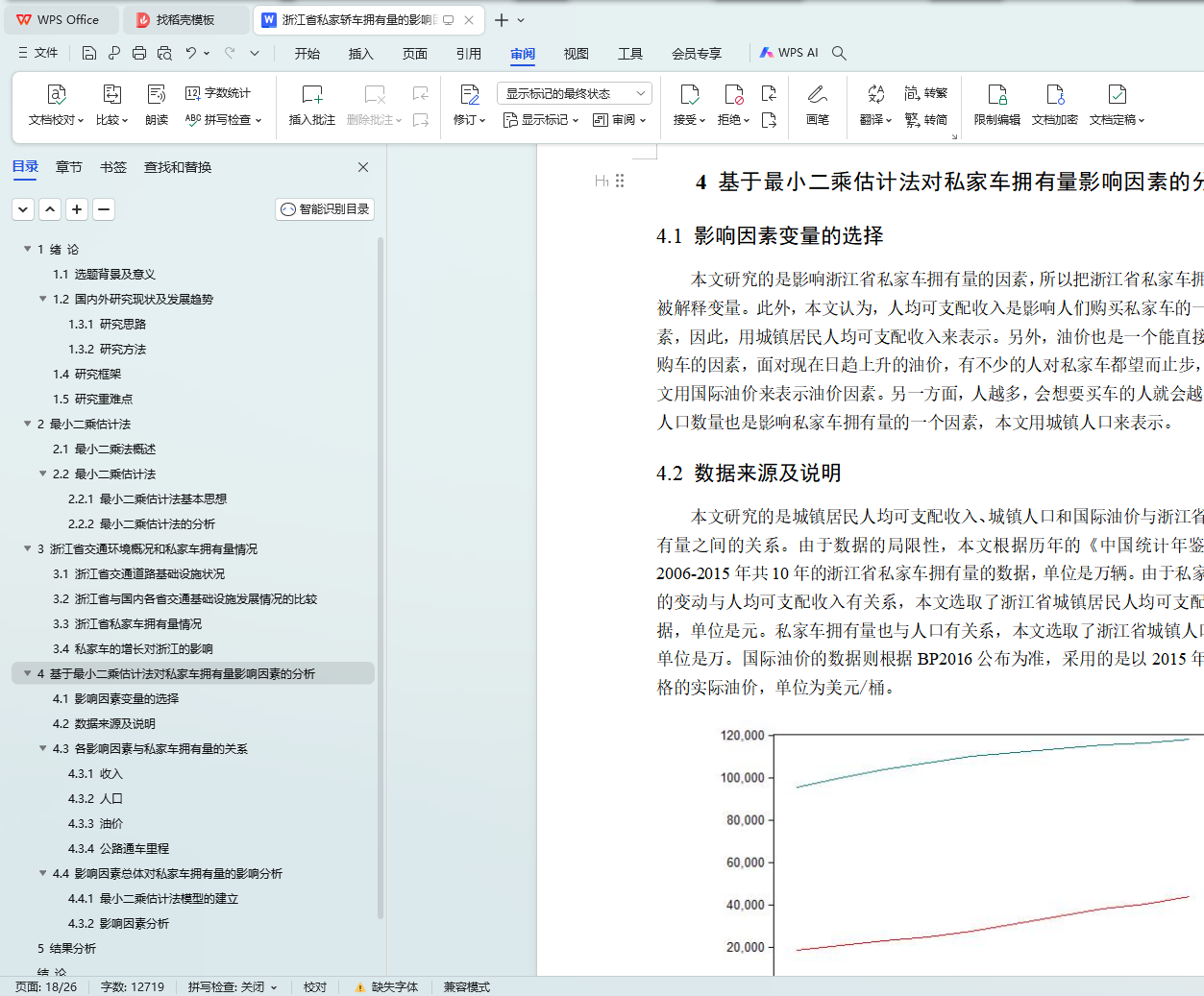Collapse the 4.3 各影响因素 outline section

coord(42,748)
